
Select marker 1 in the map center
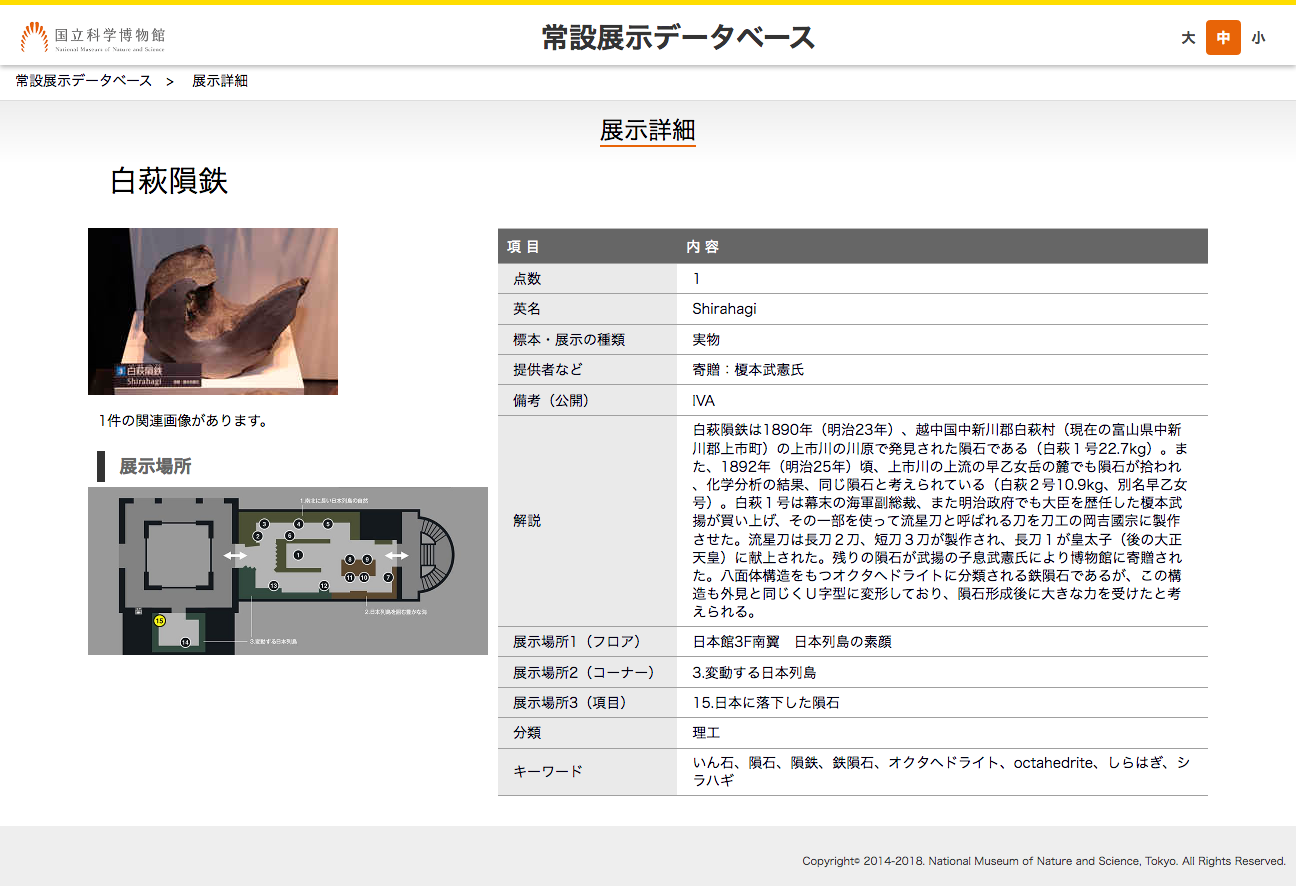[298, 554]
